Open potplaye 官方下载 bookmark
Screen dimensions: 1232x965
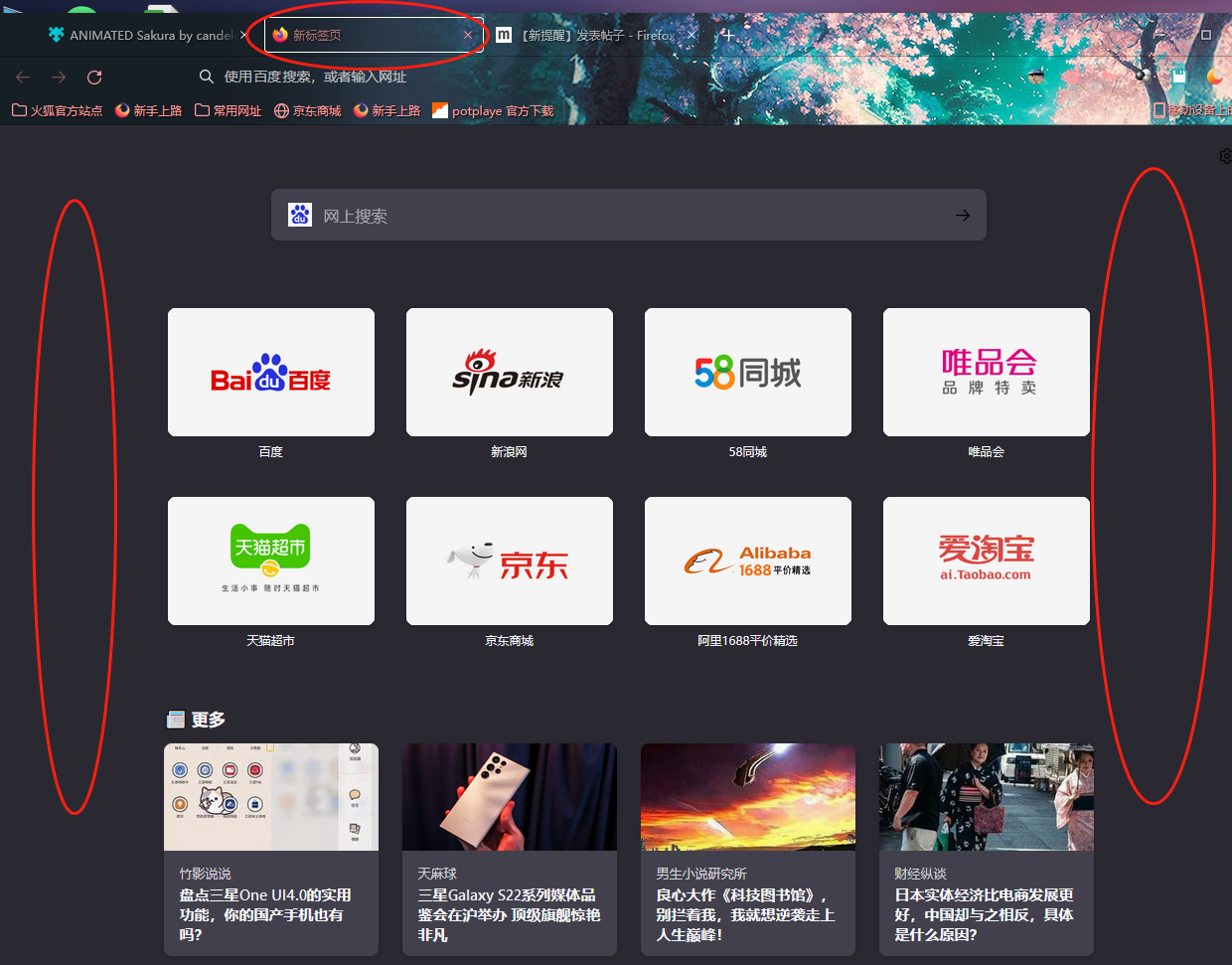pyautogui.click(x=493, y=110)
